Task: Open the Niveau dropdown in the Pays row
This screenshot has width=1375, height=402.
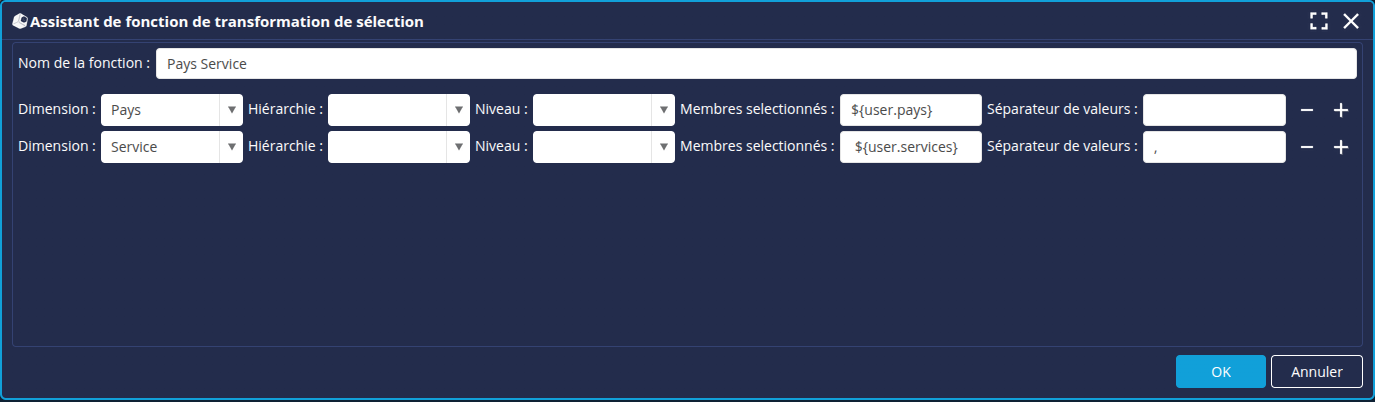Action: (x=663, y=110)
